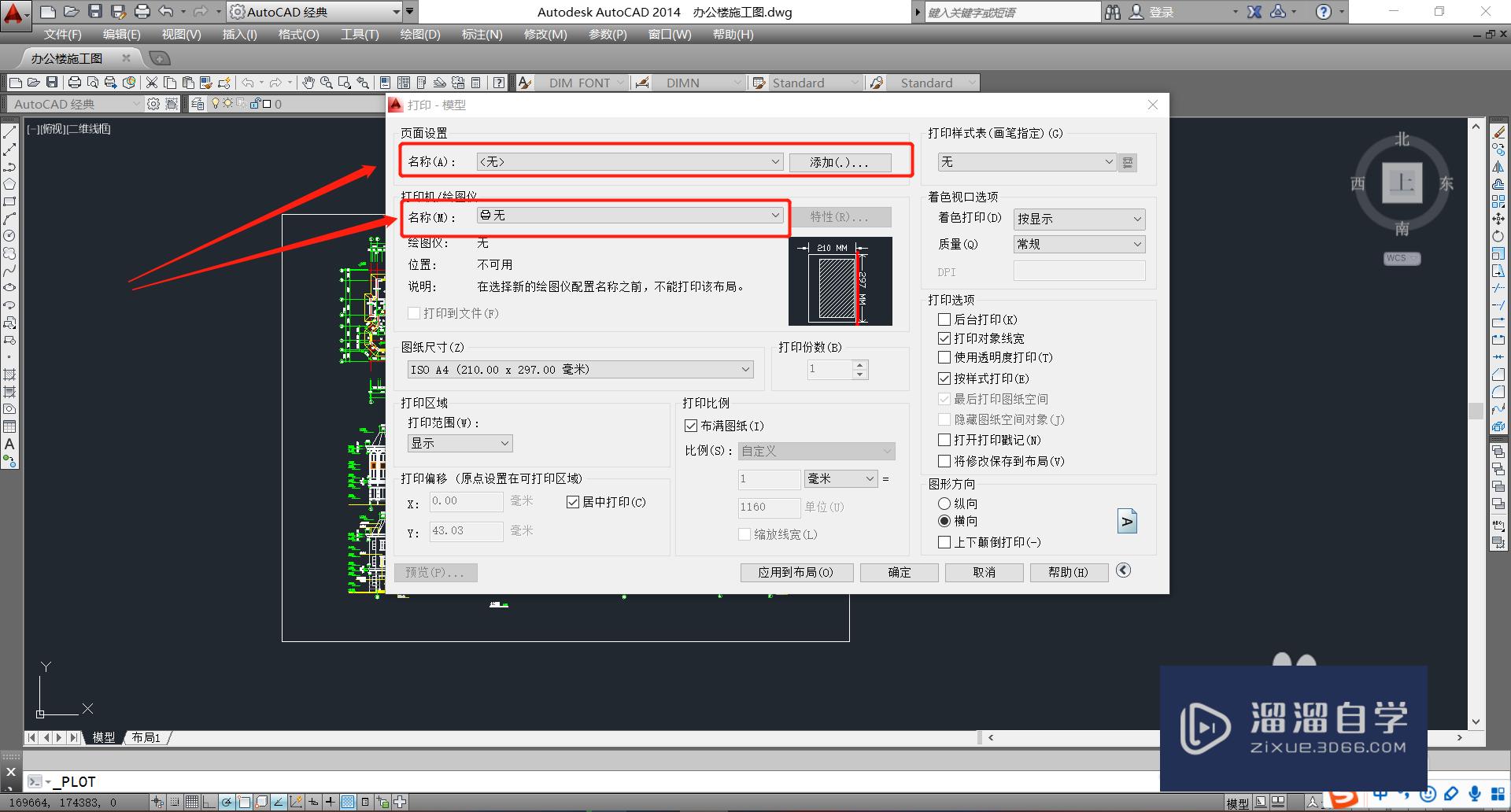The width and height of the screenshot is (1511, 812).
Task: Open the 文件(F) menu
Action: [63, 35]
